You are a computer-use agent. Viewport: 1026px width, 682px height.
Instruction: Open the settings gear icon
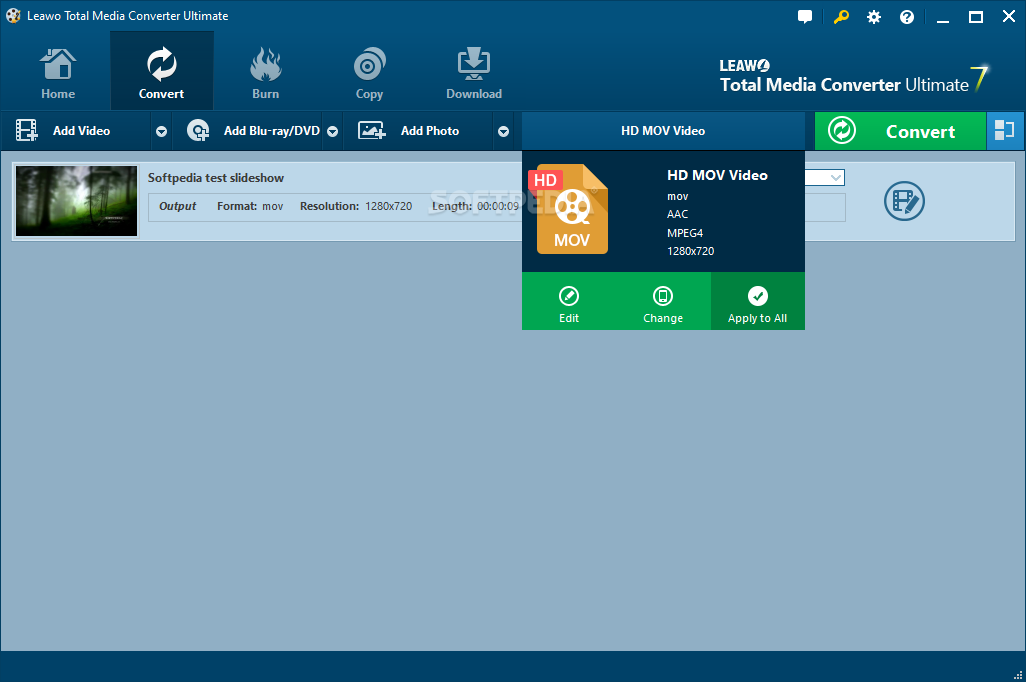874,17
